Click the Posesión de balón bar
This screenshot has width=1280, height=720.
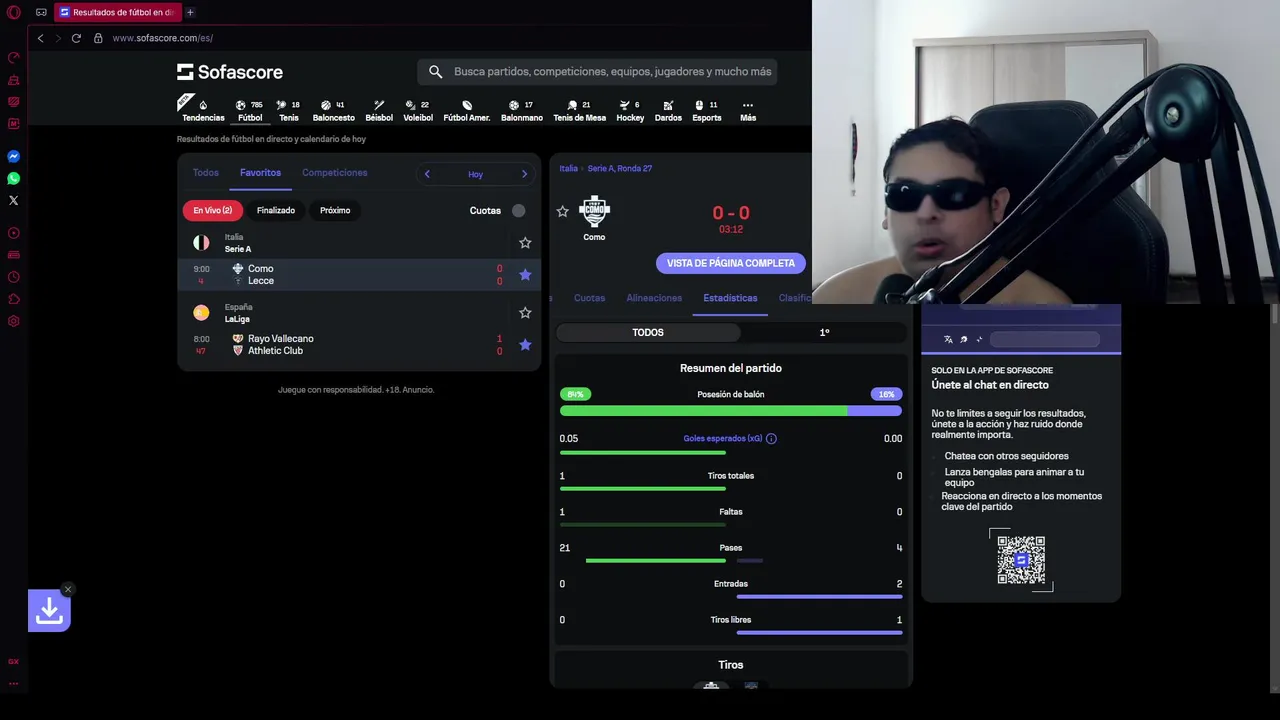click(731, 411)
